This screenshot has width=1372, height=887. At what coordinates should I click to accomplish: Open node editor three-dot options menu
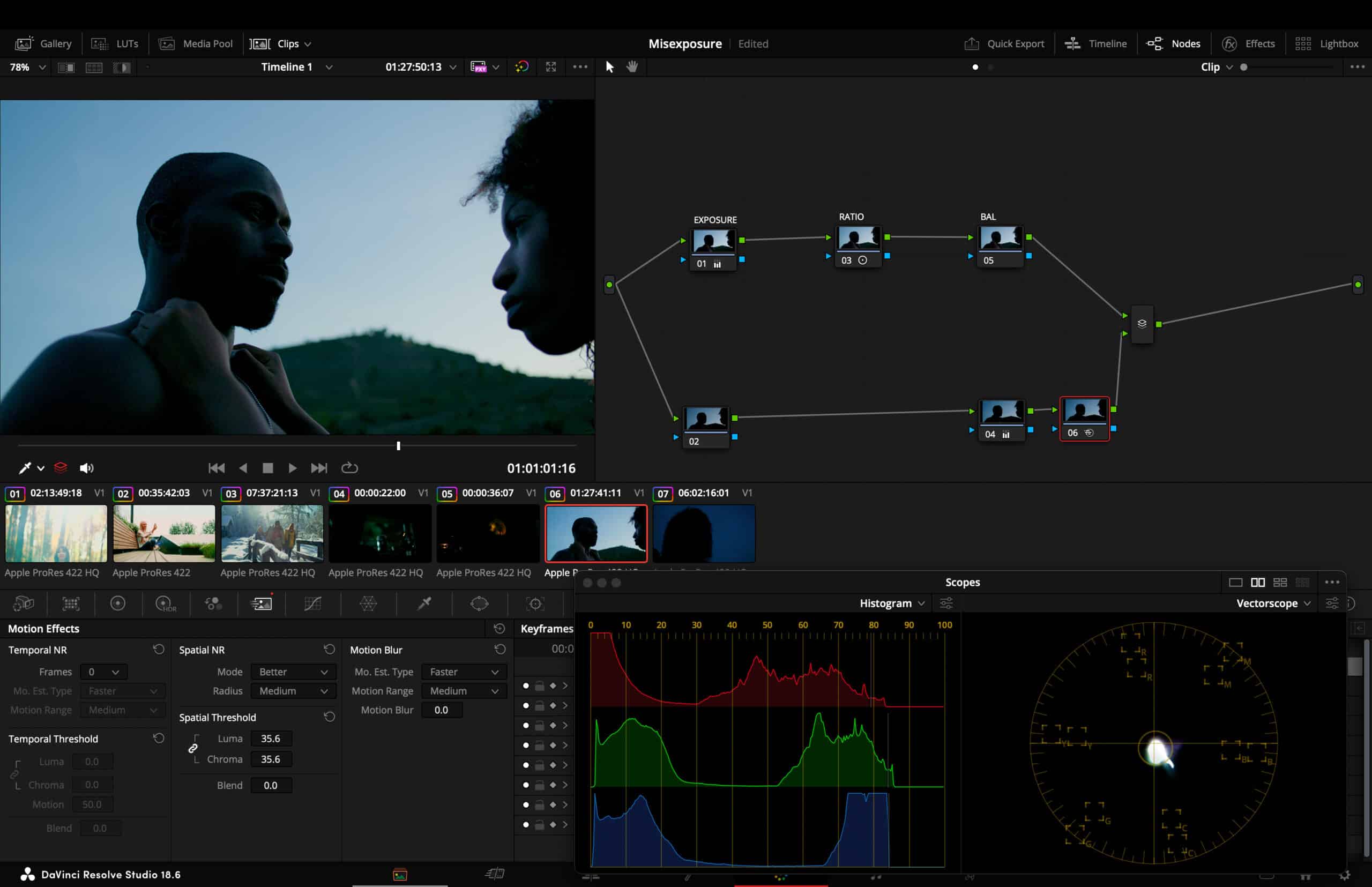click(1357, 67)
